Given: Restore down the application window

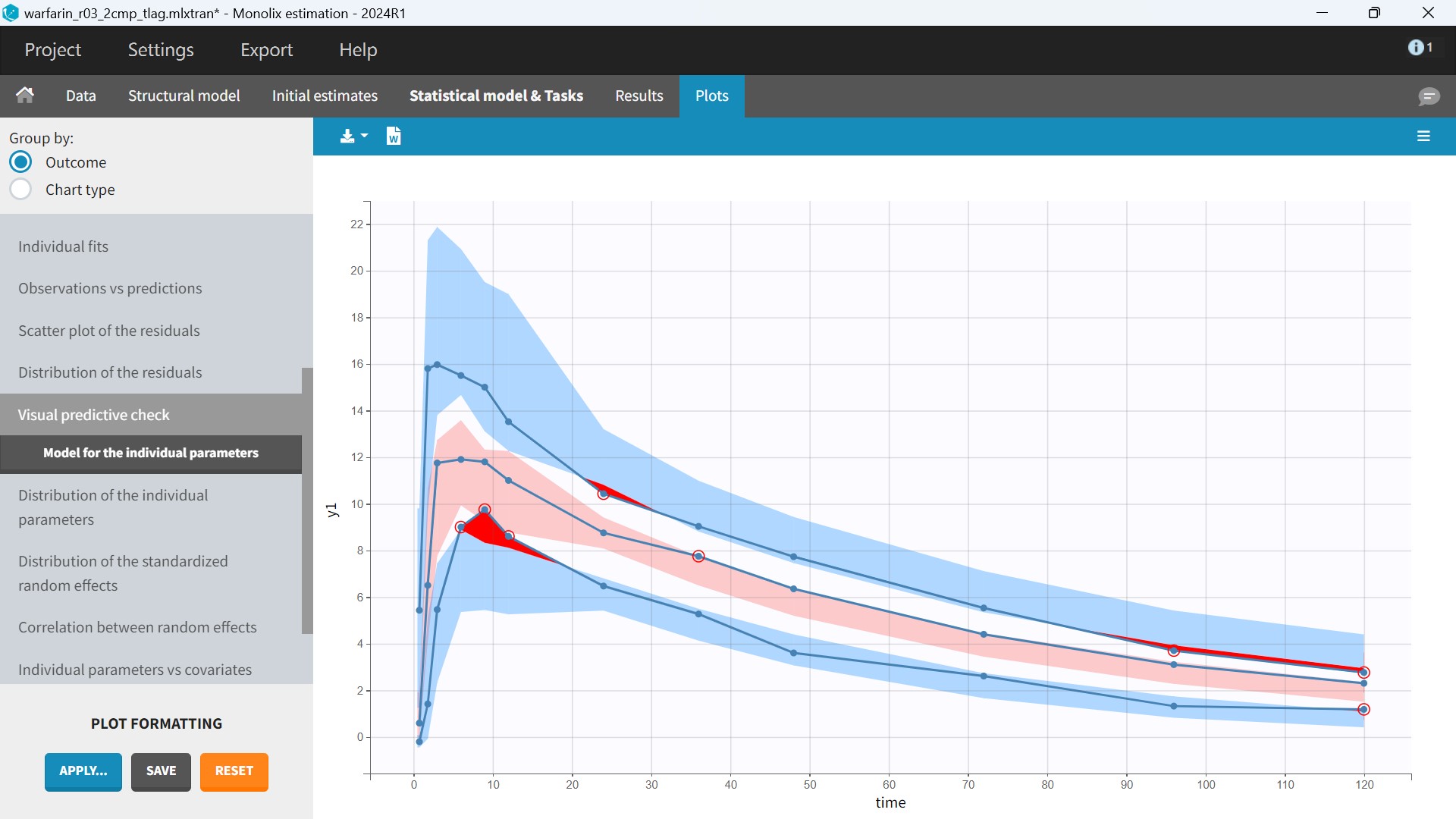Looking at the screenshot, I should point(1374,13).
